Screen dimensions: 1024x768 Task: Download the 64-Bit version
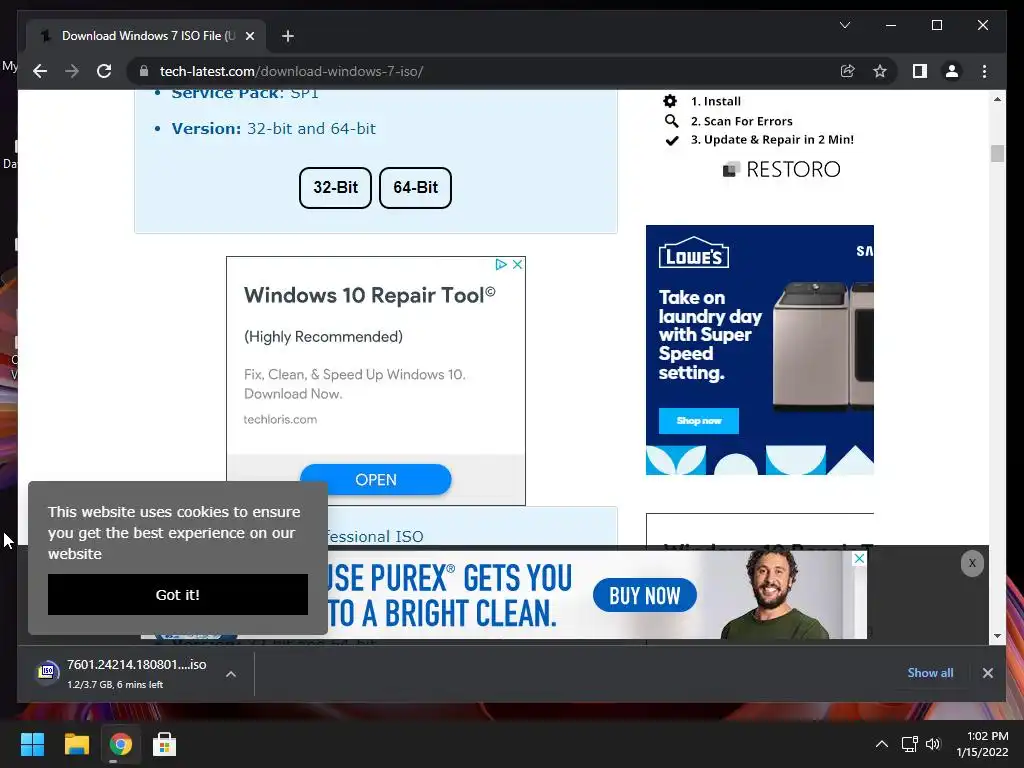pos(415,187)
